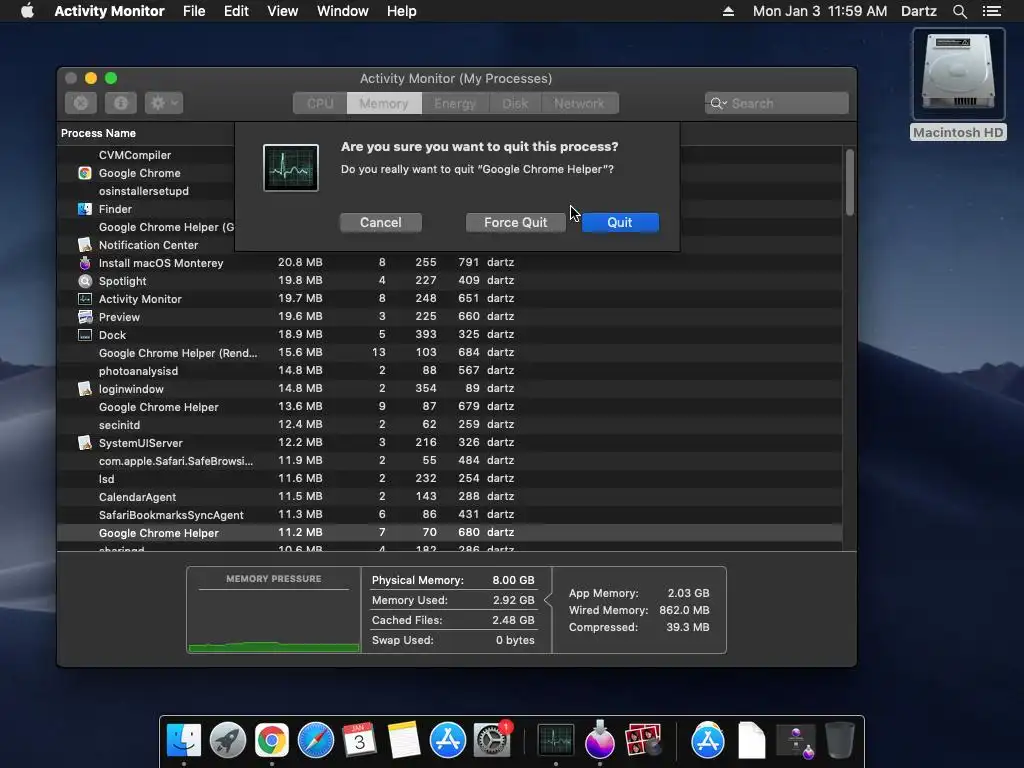This screenshot has width=1024, height=768.
Task: Select Google Chrome Helper (Rend... process
Action: (x=449, y=353)
